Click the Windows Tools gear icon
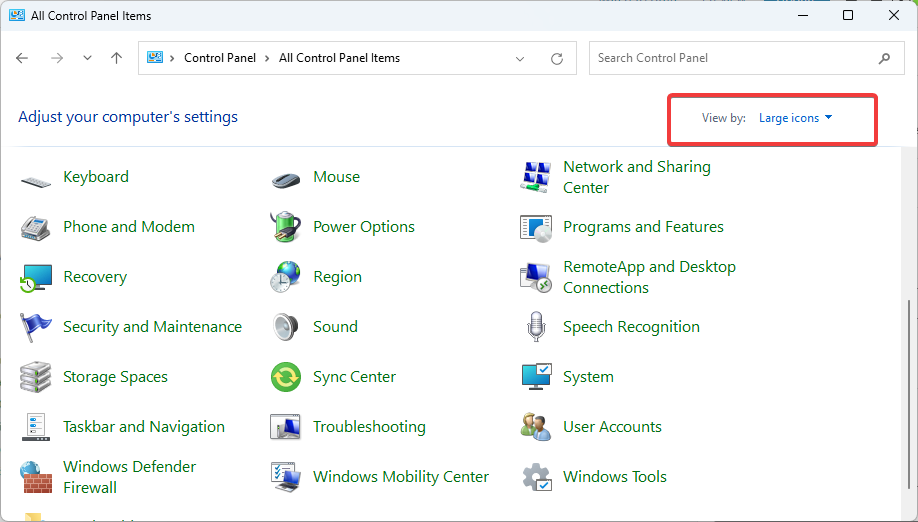918x522 pixels. [x=536, y=477]
